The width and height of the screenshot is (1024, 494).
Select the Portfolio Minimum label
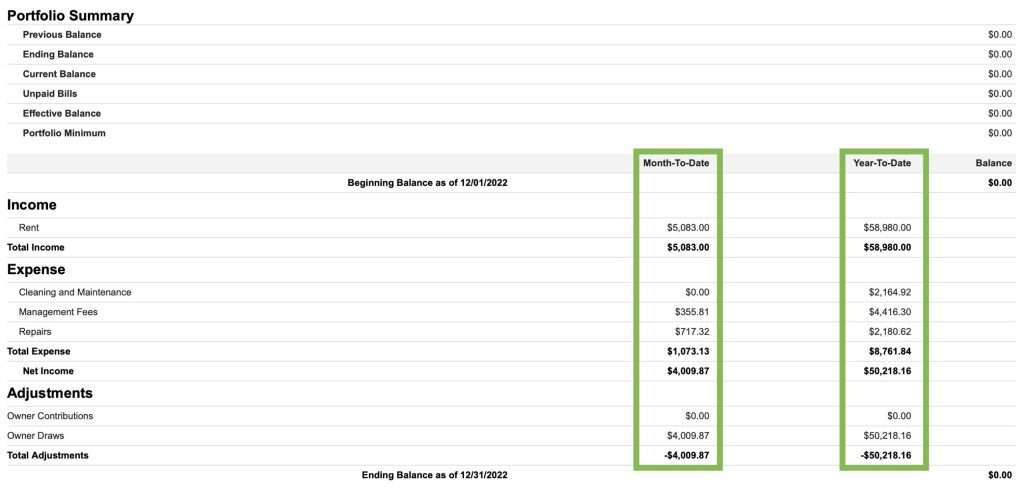click(x=64, y=133)
